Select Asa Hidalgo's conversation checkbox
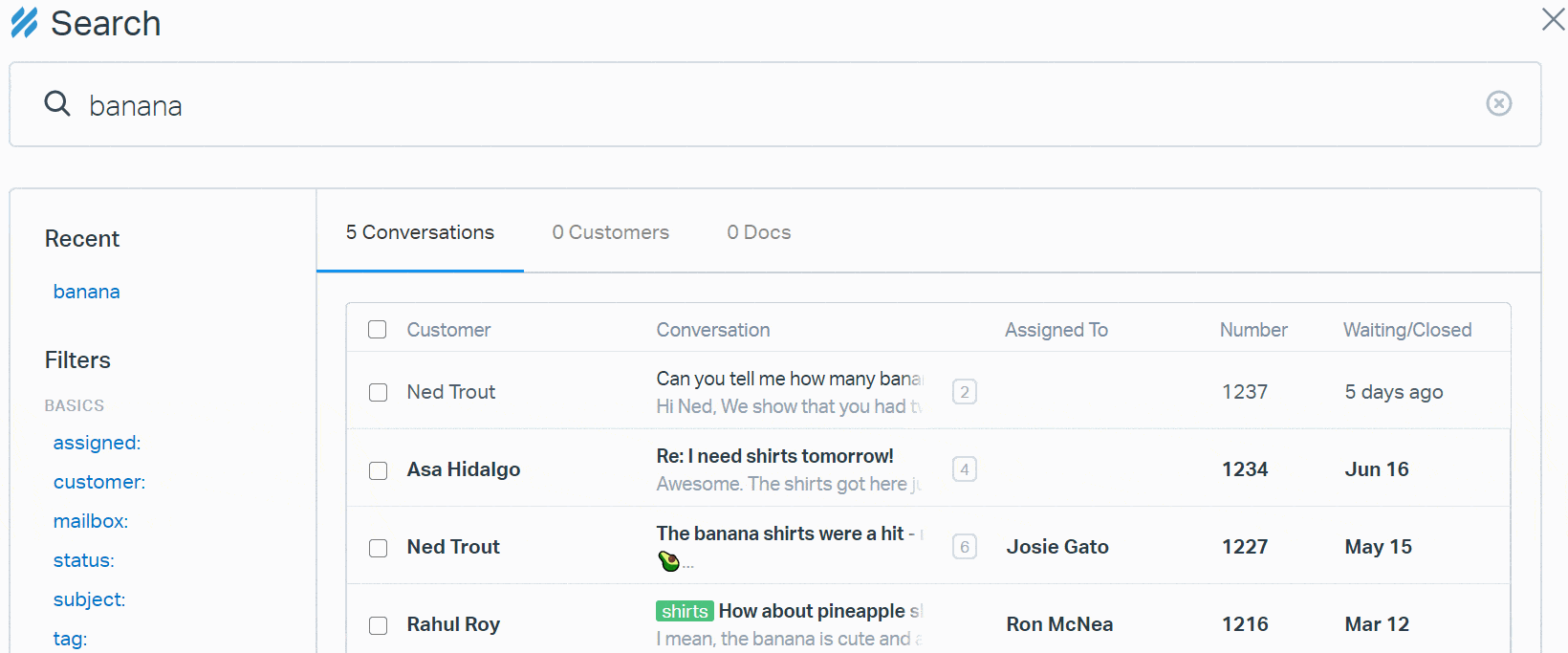Image resolution: width=1568 pixels, height=653 pixels. pyautogui.click(x=379, y=470)
